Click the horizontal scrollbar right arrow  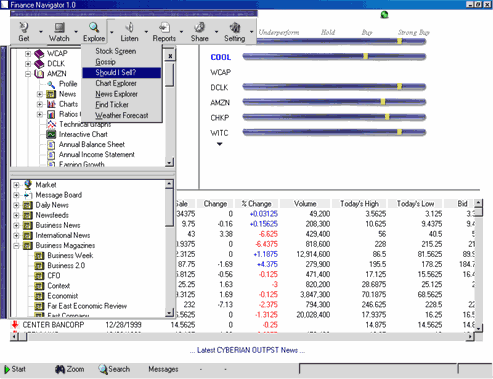(470, 337)
